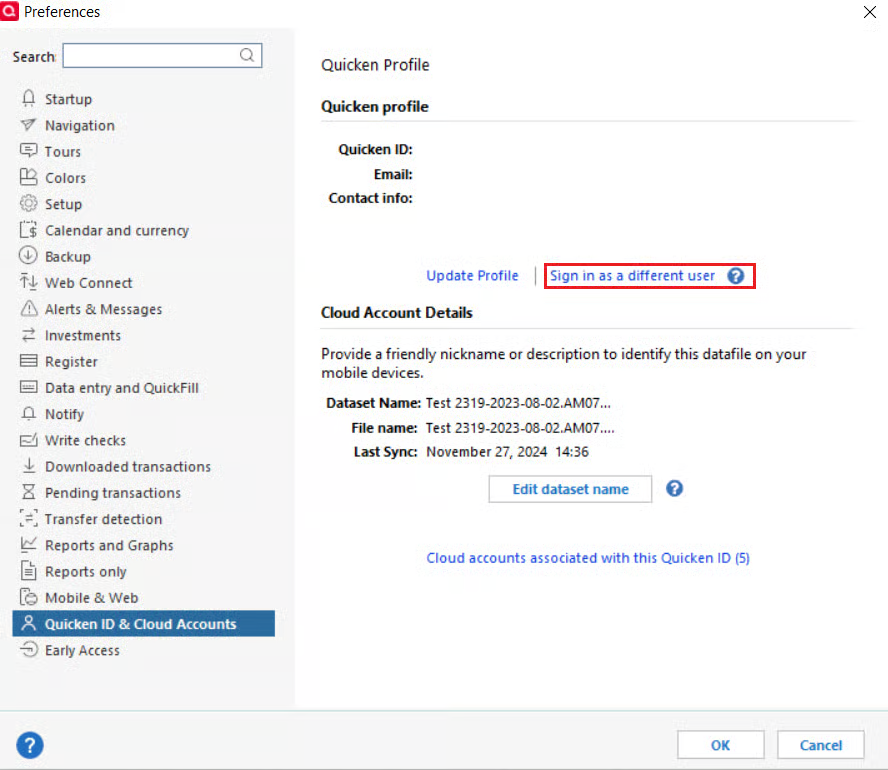Screen dimensions: 888x770
Task: Click the Cancel button
Action: (x=821, y=745)
